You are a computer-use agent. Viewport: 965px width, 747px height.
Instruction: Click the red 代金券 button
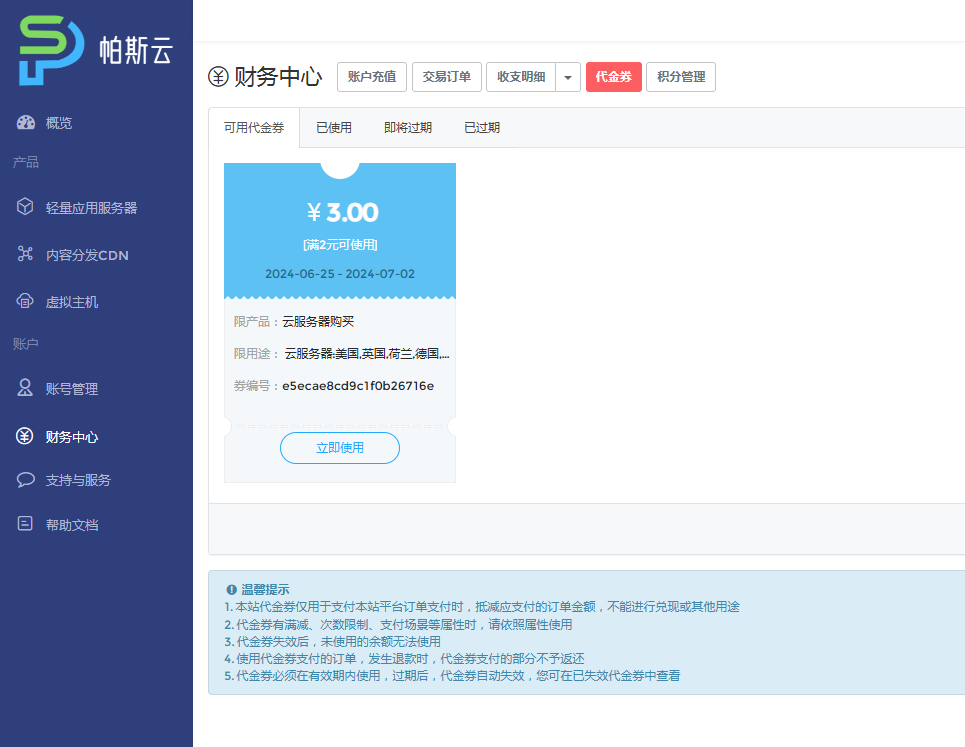[x=614, y=77]
